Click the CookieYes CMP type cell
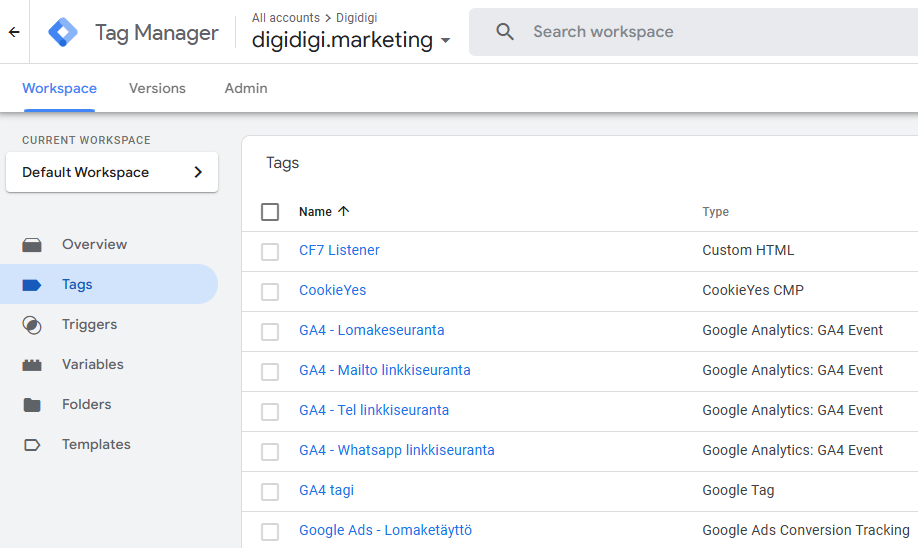The height and width of the screenshot is (548, 918). 753,290
